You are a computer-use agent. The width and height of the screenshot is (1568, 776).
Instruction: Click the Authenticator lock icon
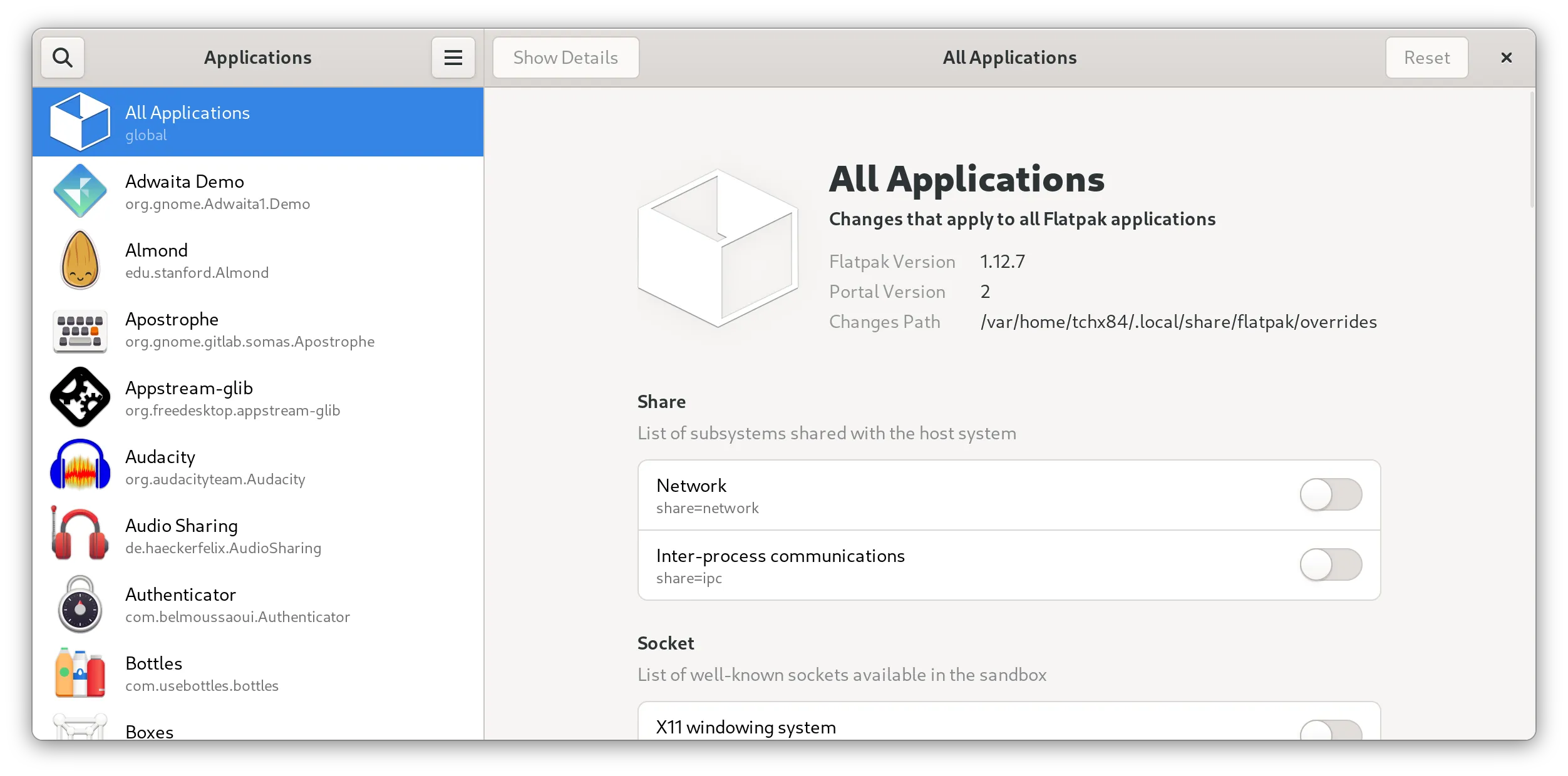80,605
